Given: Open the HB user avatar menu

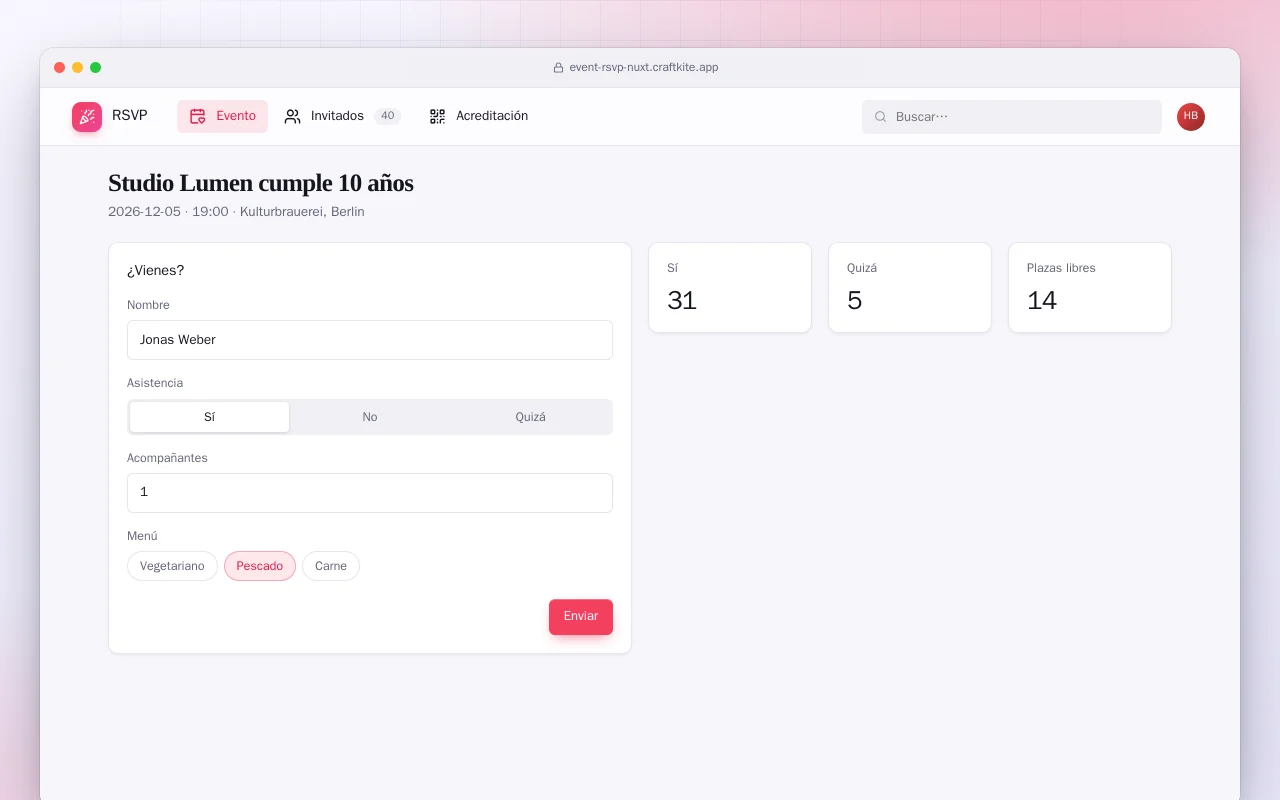Looking at the screenshot, I should [x=1191, y=117].
